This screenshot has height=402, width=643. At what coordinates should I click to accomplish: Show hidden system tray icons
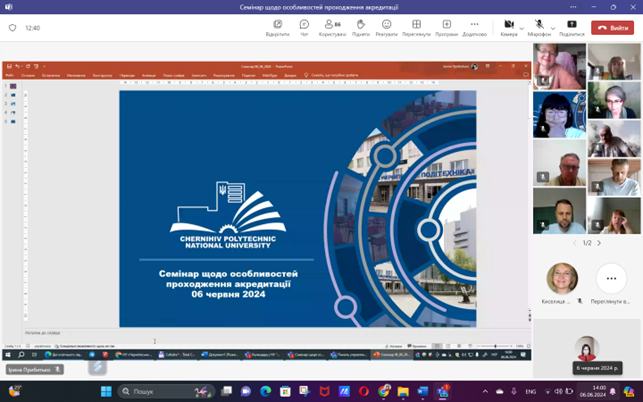coord(485,391)
